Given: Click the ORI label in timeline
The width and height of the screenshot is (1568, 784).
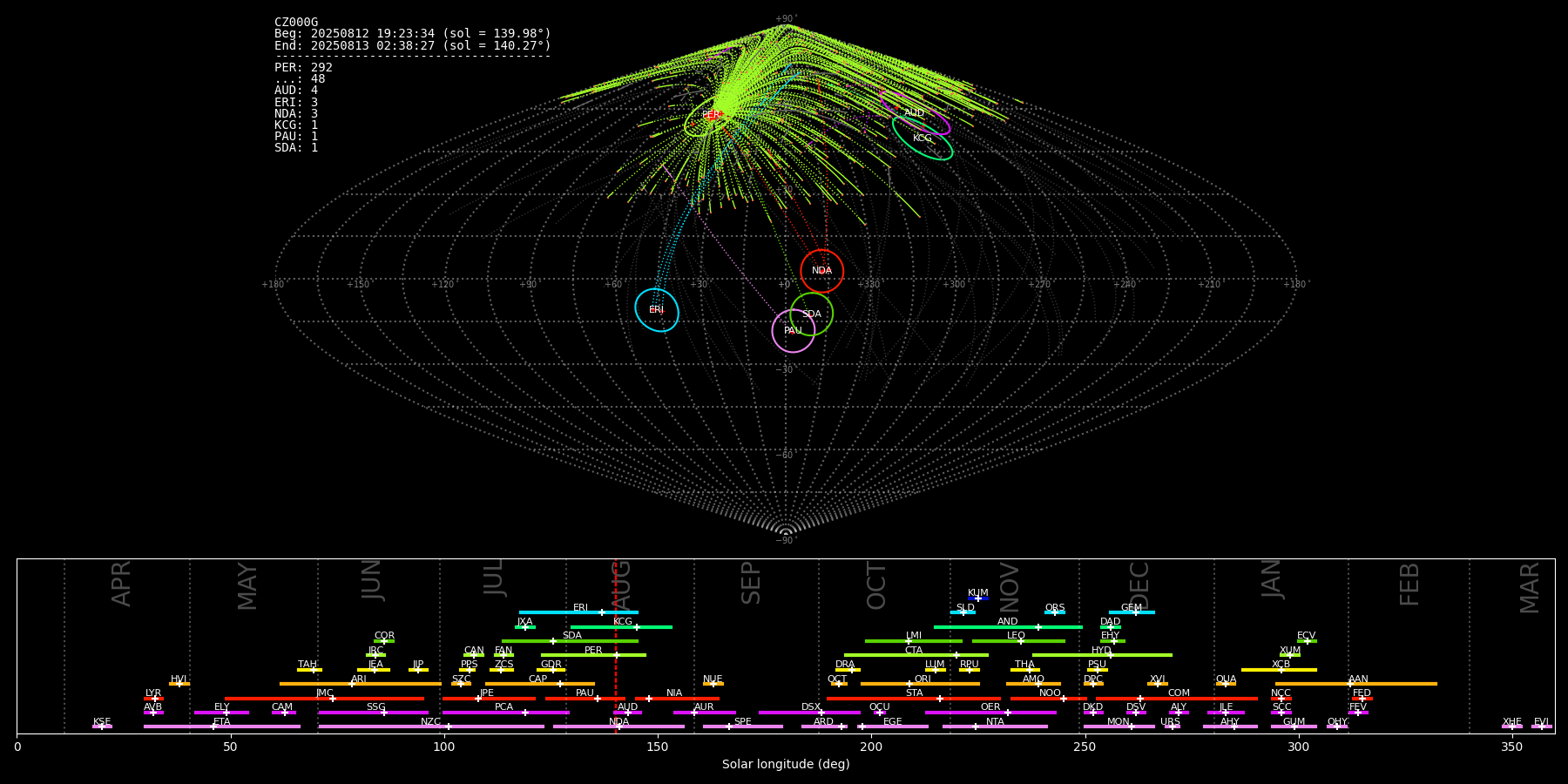Looking at the screenshot, I should click(x=923, y=679).
